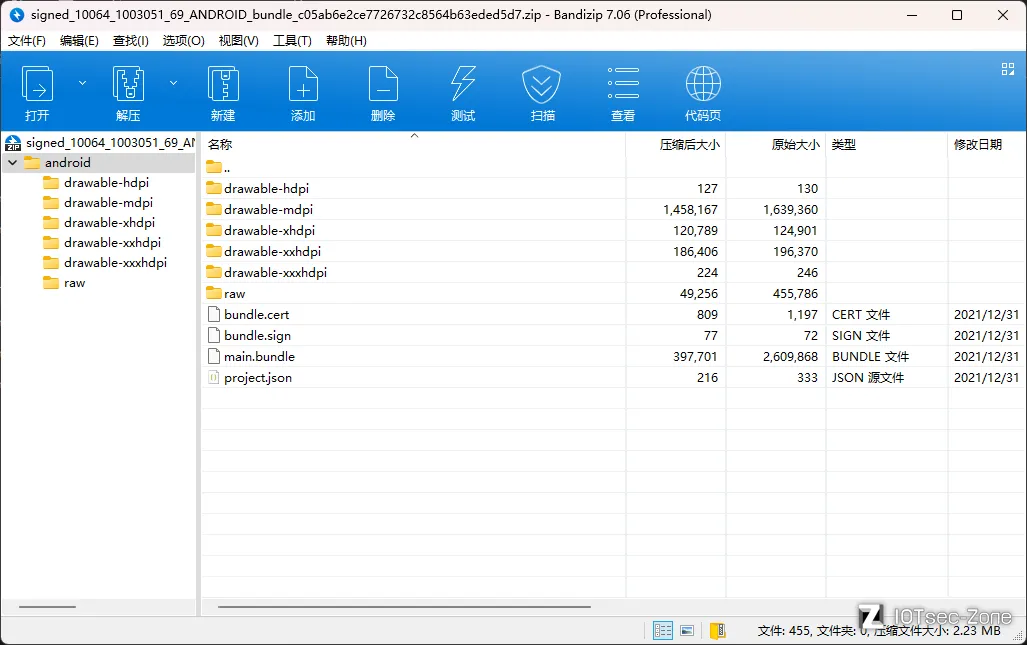Open the 帮助(H) menu
This screenshot has height=645, width=1027.
point(346,41)
